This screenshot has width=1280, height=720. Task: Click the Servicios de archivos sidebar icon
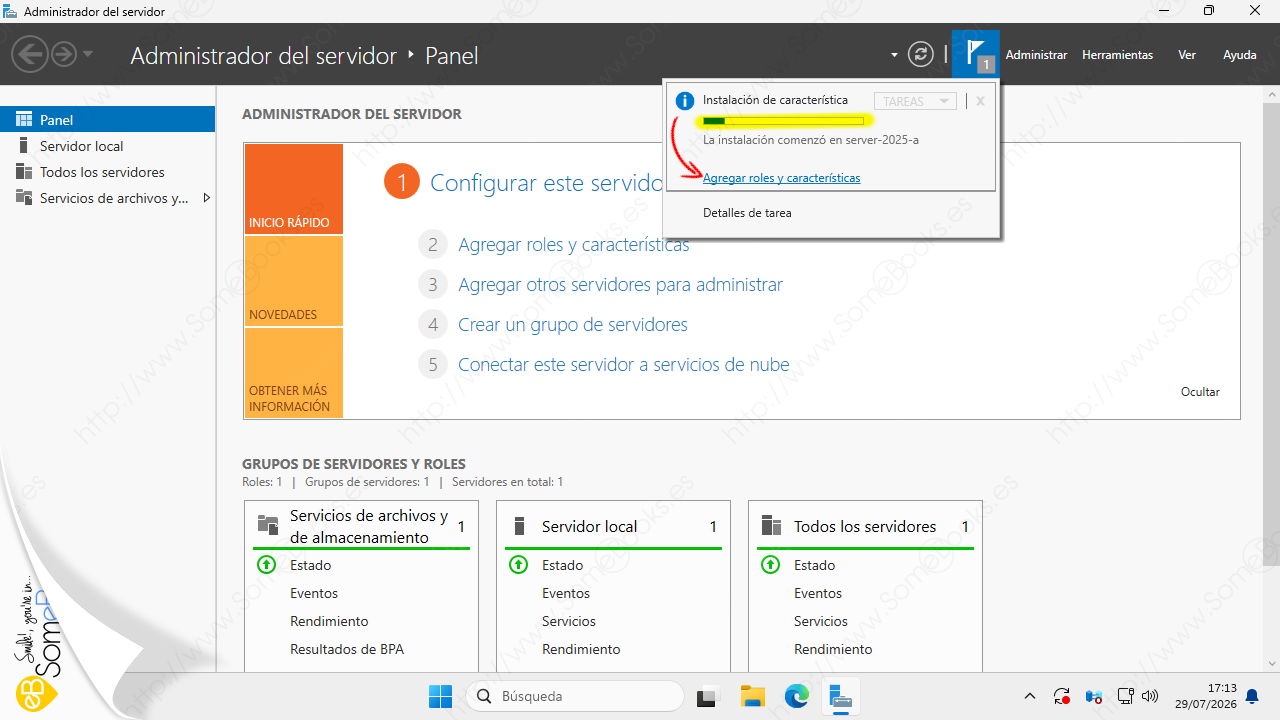click(x=24, y=198)
